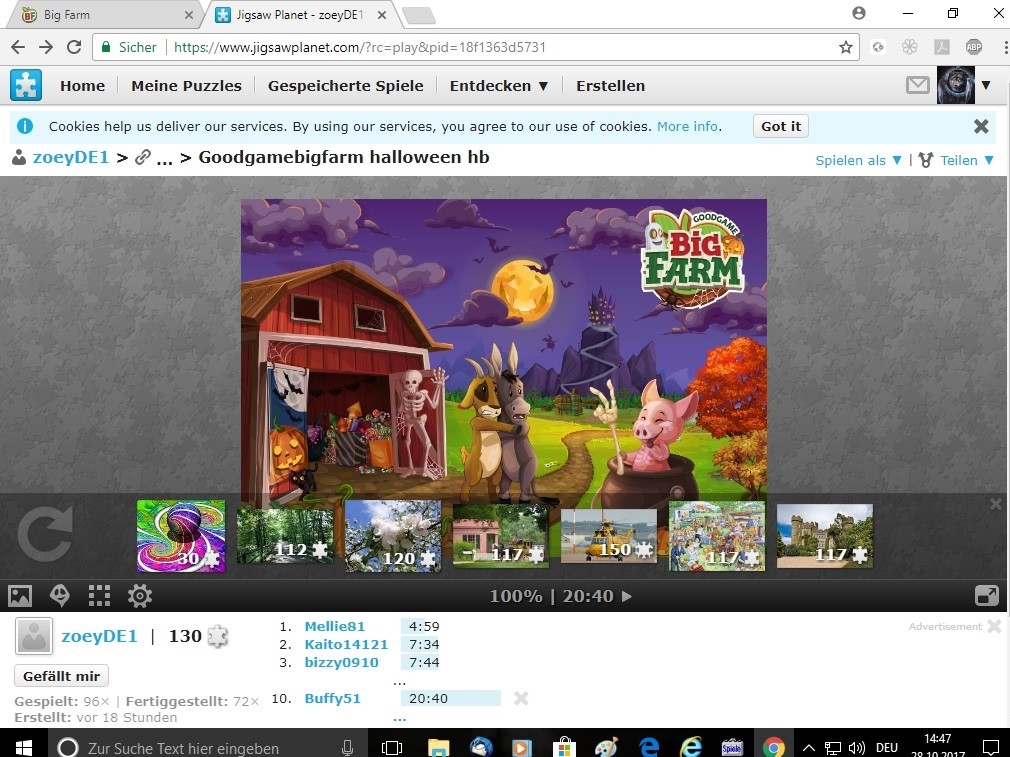The width and height of the screenshot is (1010, 757).
Task: Go back in browser history
Action: (x=18, y=47)
